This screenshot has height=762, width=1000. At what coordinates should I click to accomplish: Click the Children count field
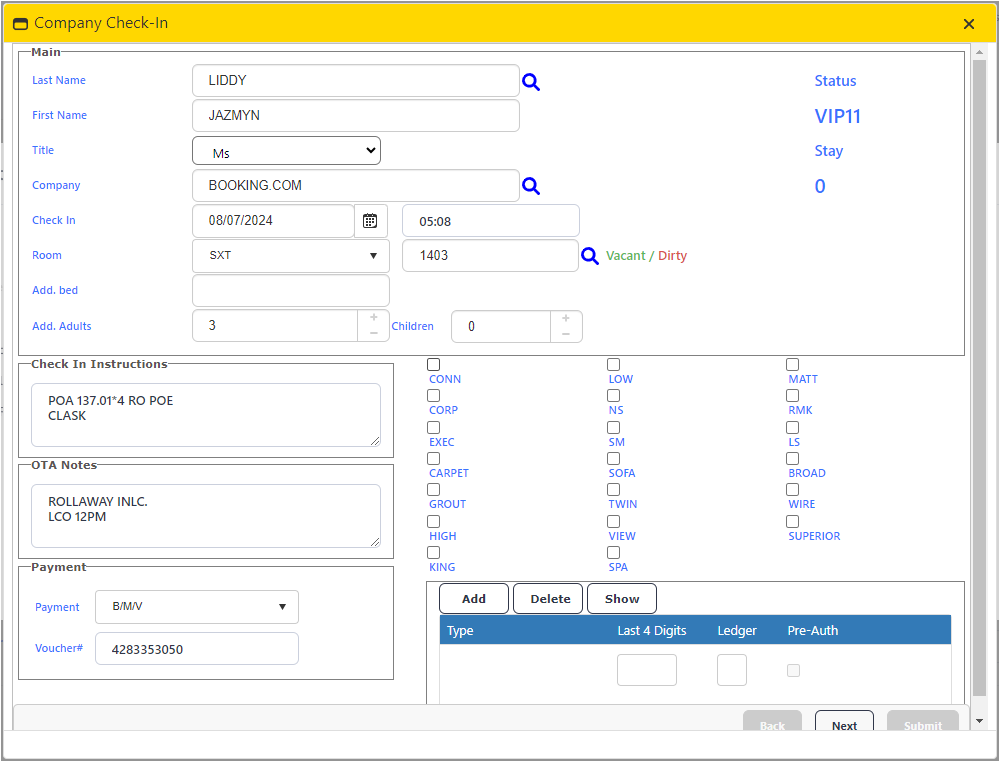point(501,326)
